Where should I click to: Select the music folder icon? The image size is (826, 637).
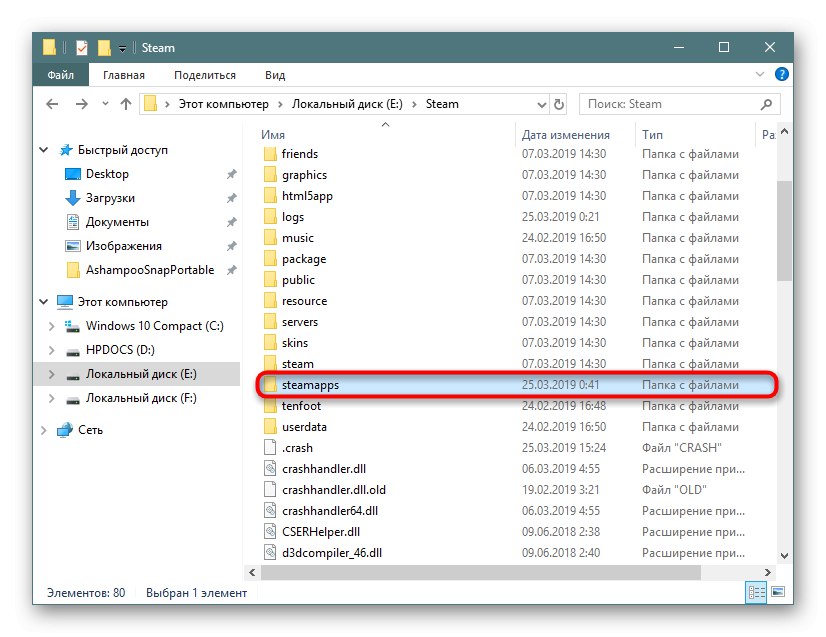coord(270,238)
